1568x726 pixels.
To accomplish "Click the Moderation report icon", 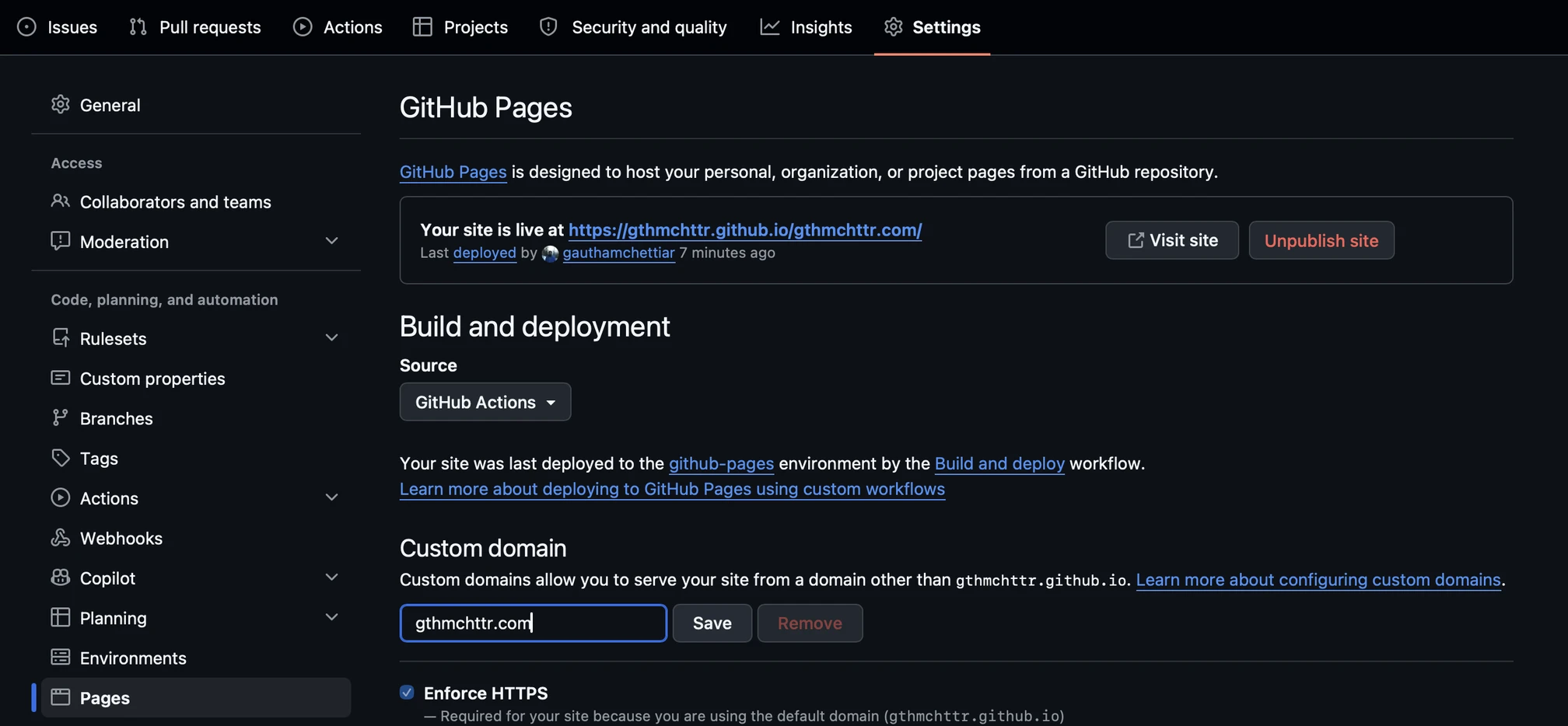I will (61, 241).
